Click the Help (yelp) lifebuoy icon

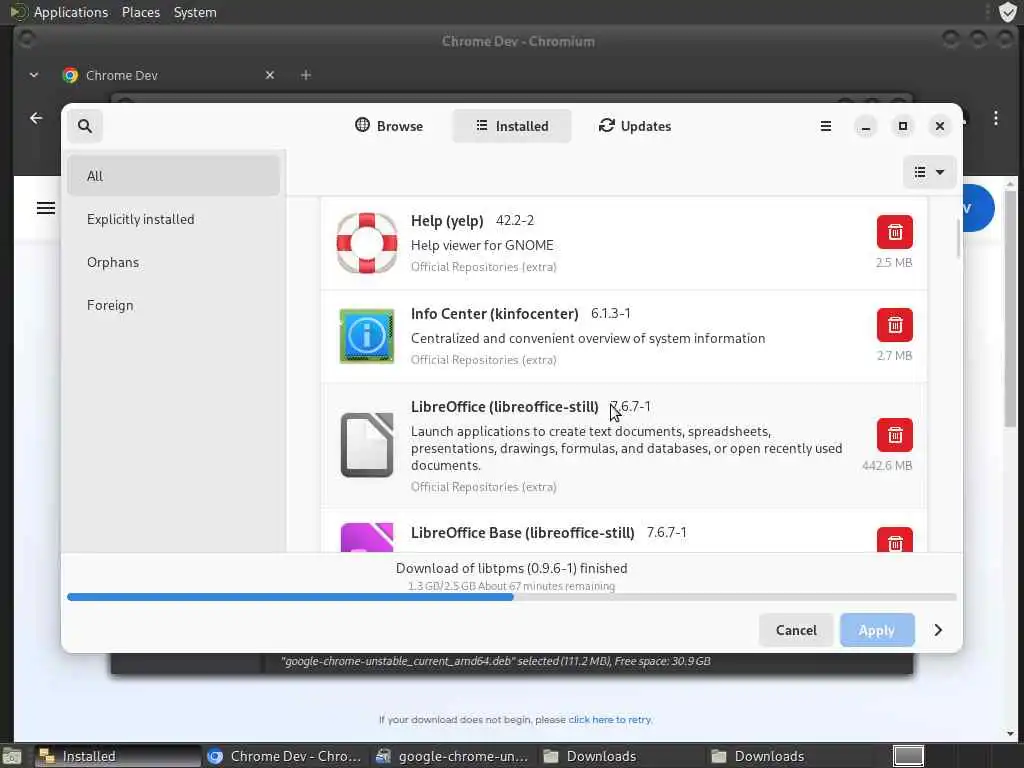pyautogui.click(x=366, y=243)
